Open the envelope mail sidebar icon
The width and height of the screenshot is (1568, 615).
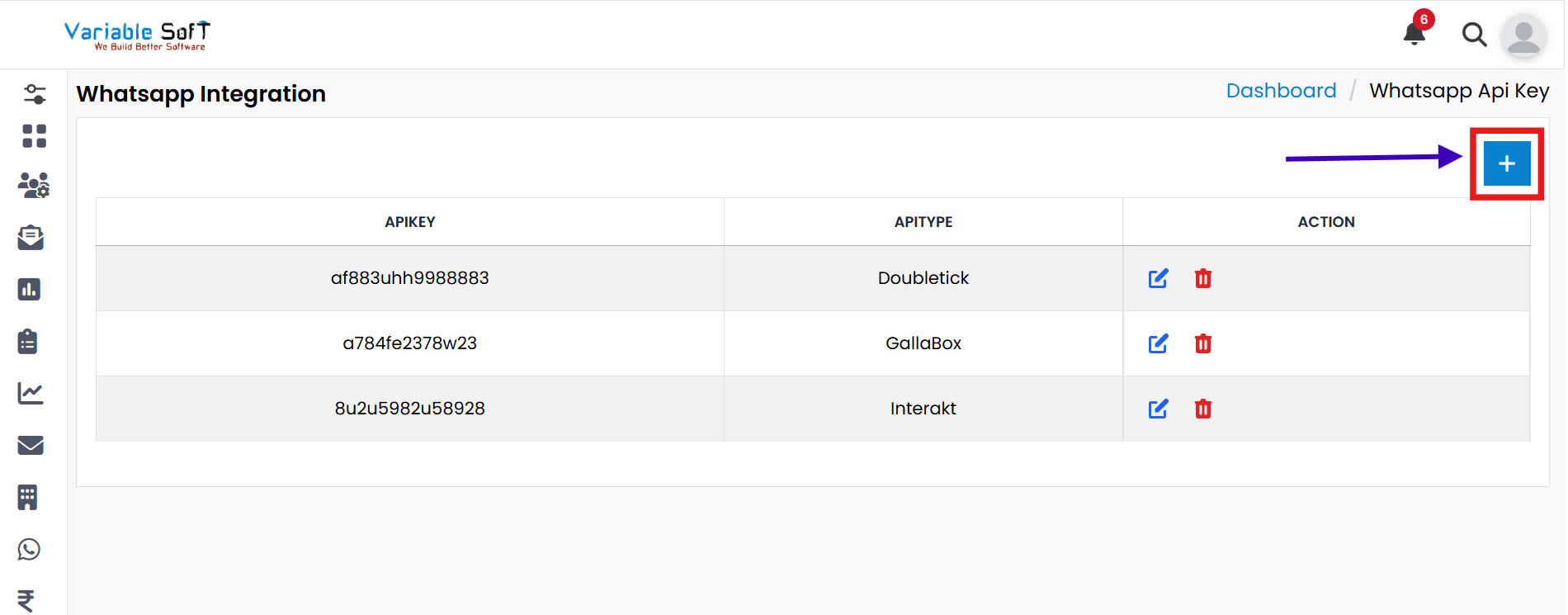31,445
